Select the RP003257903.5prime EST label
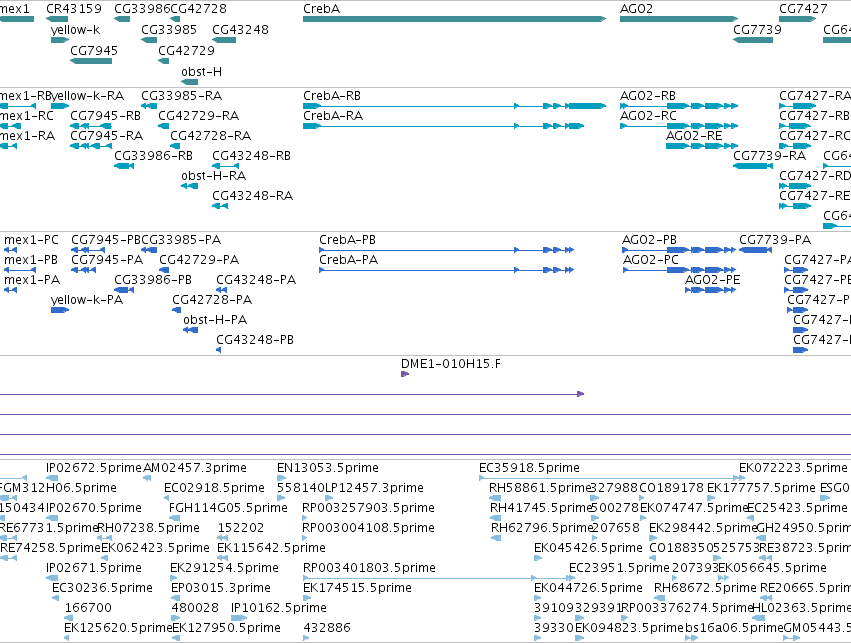This screenshot has width=851, height=643. pyautogui.click(x=369, y=508)
